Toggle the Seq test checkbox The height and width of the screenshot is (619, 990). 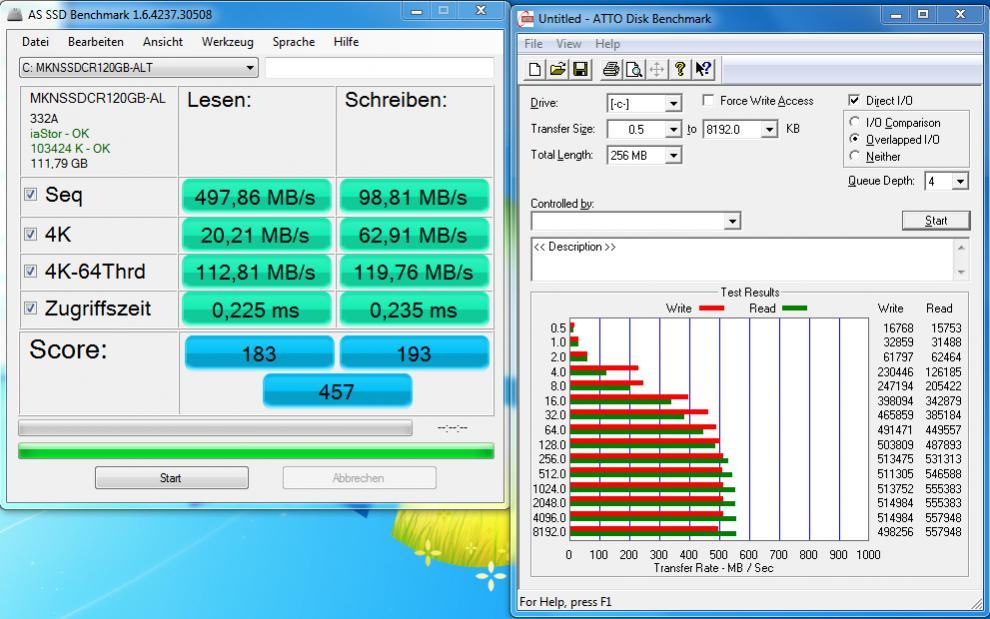(x=30, y=194)
